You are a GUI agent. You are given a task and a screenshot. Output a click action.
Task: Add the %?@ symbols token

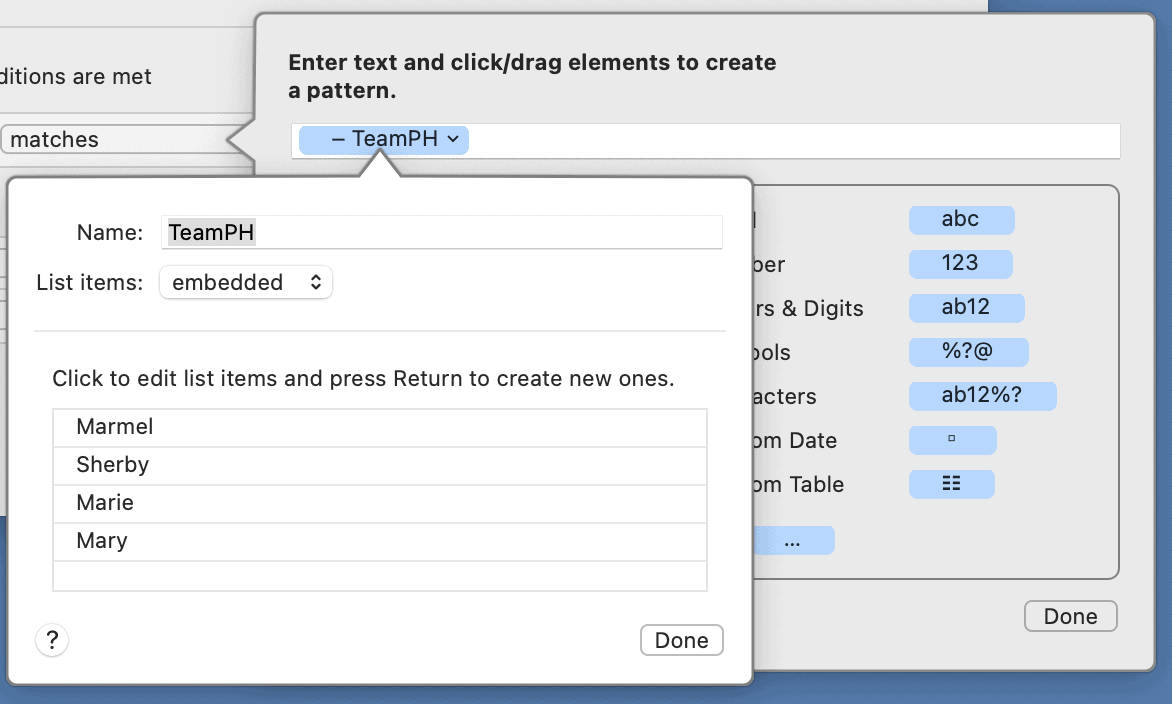pyautogui.click(x=969, y=352)
